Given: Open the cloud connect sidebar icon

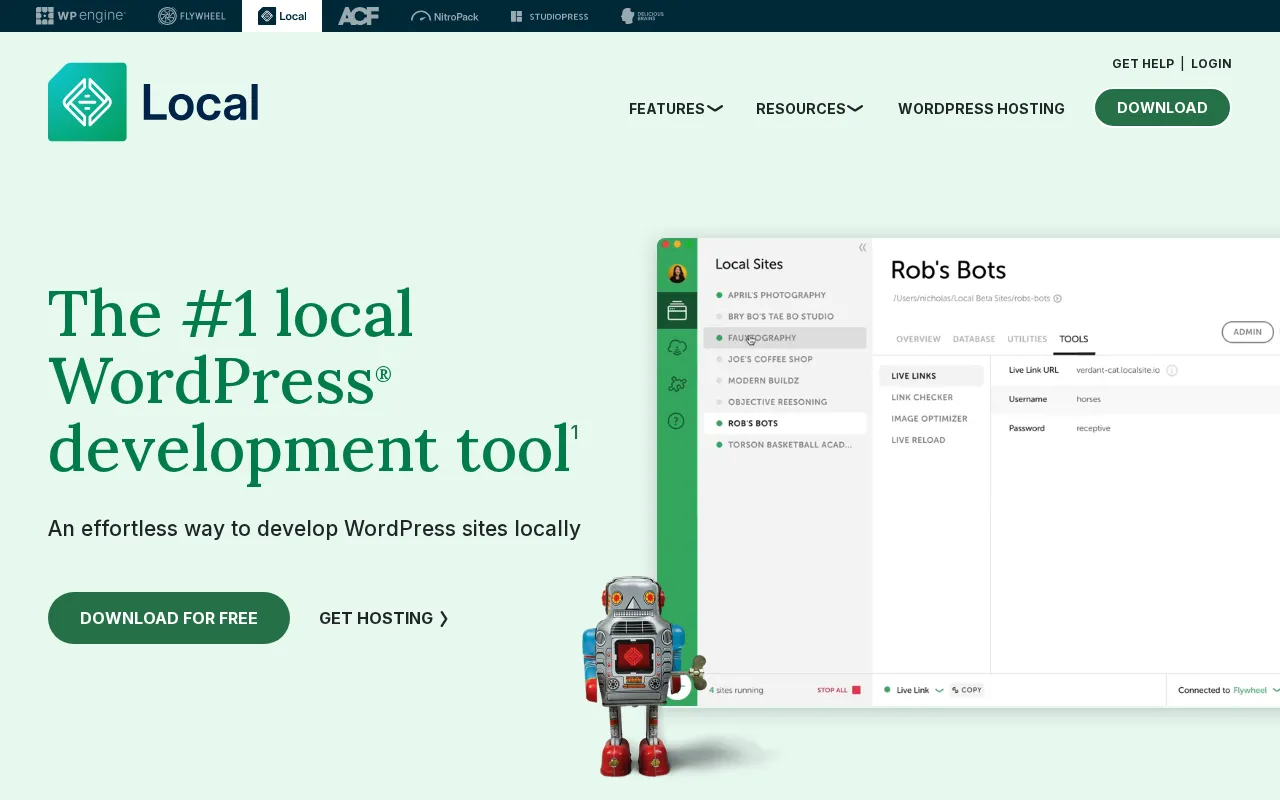Looking at the screenshot, I should click(677, 347).
